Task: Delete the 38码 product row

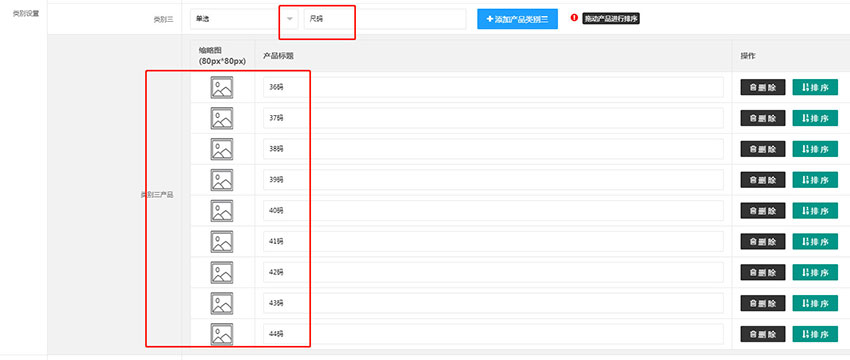Action: 763,149
